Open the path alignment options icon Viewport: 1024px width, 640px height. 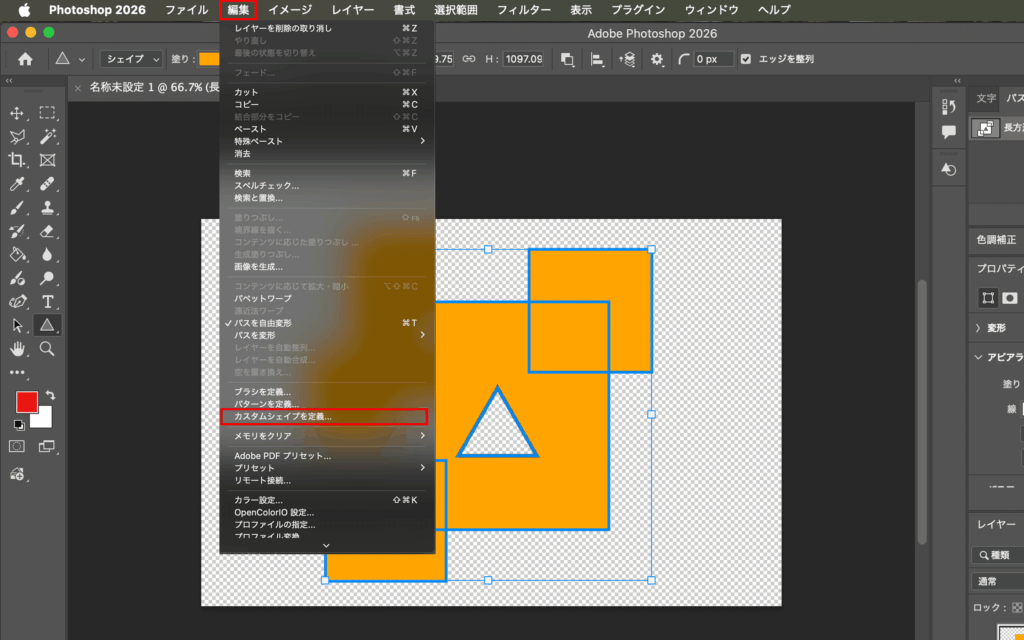(597, 59)
